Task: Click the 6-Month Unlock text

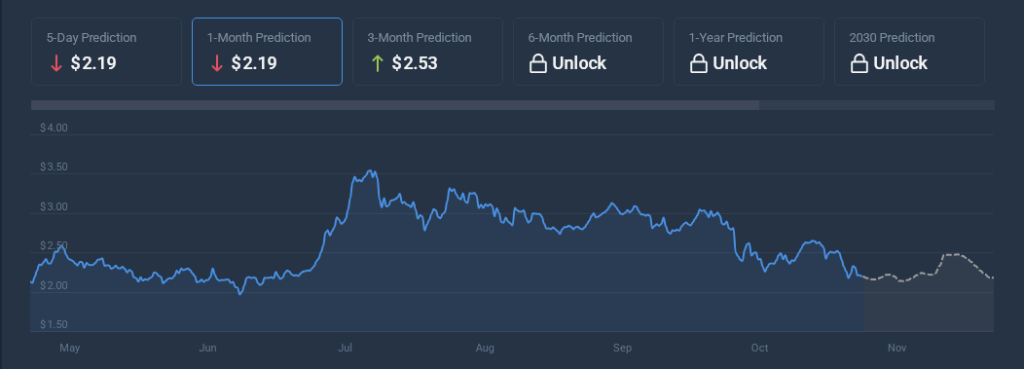Action: pyautogui.click(x=579, y=63)
